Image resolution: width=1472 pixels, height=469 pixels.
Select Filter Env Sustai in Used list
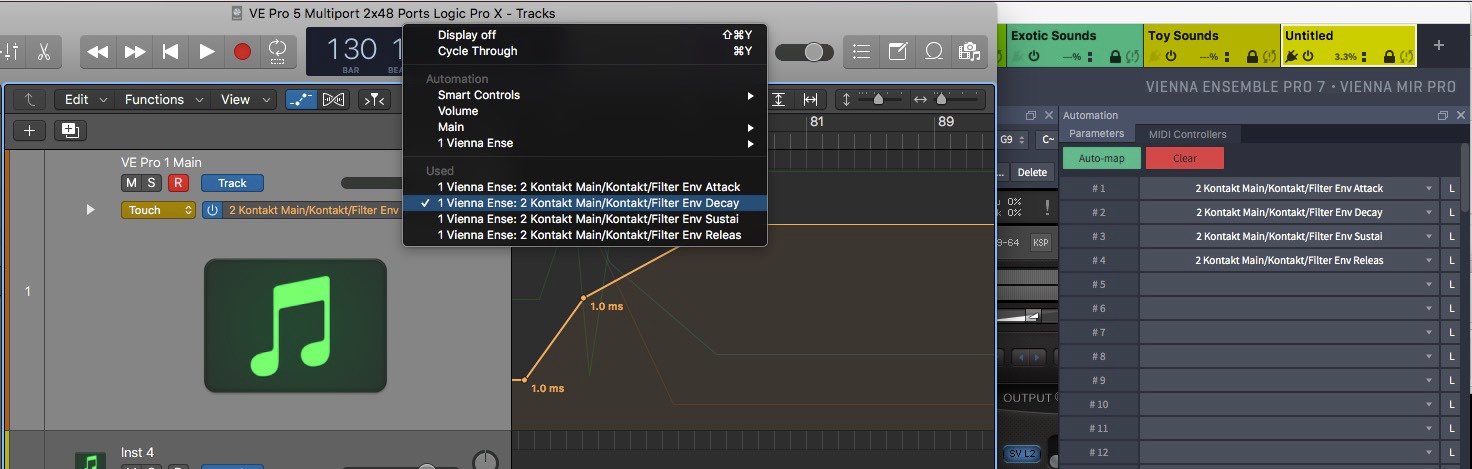pyautogui.click(x=585, y=219)
